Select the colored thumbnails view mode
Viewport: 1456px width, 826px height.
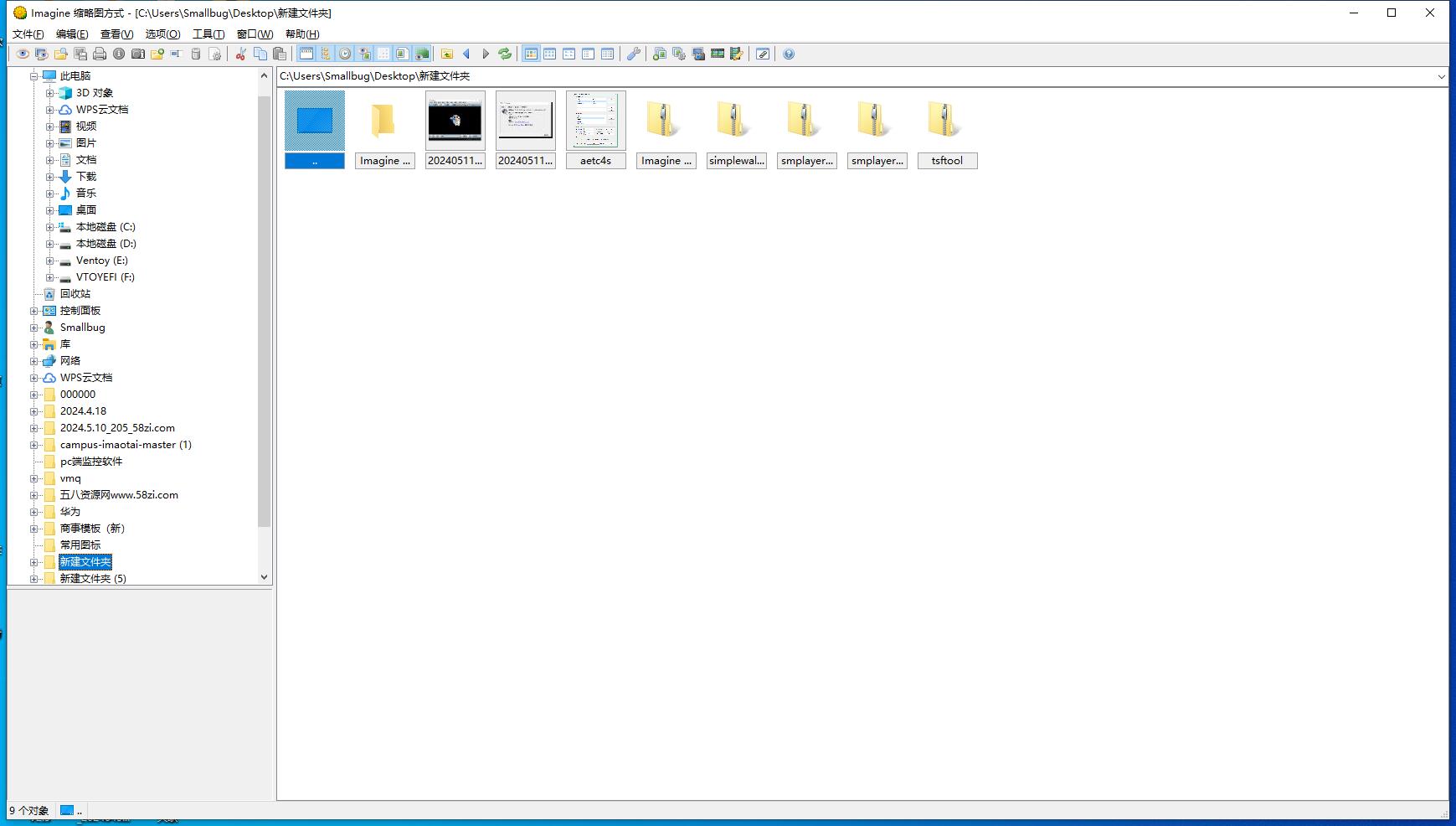click(x=531, y=54)
